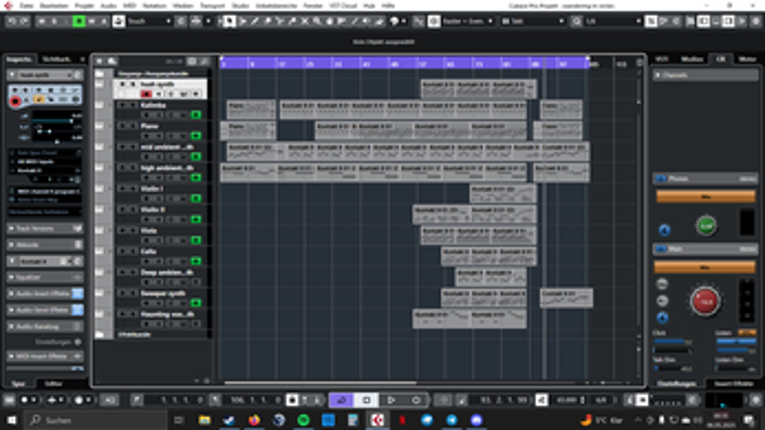Toggle the green monitor button on Kalimba track
Screen dimensions: 765x430
196,115
